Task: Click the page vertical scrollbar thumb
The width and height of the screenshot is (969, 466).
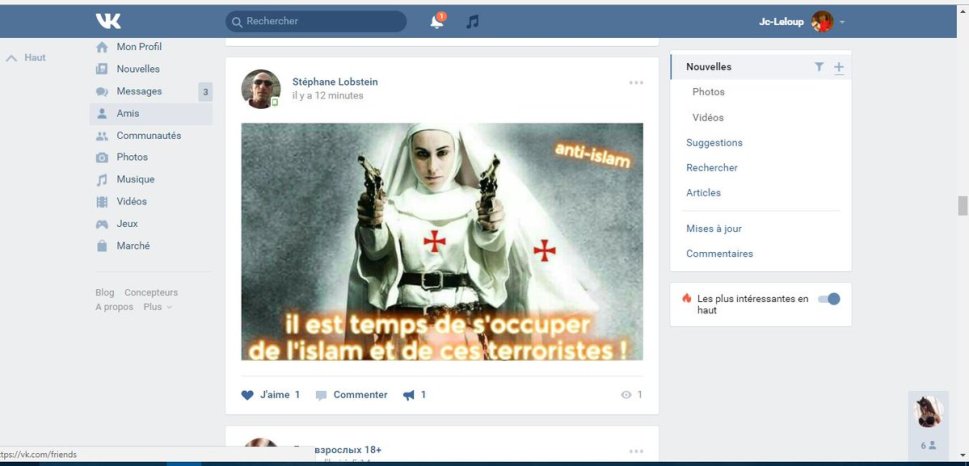Action: tap(962, 205)
